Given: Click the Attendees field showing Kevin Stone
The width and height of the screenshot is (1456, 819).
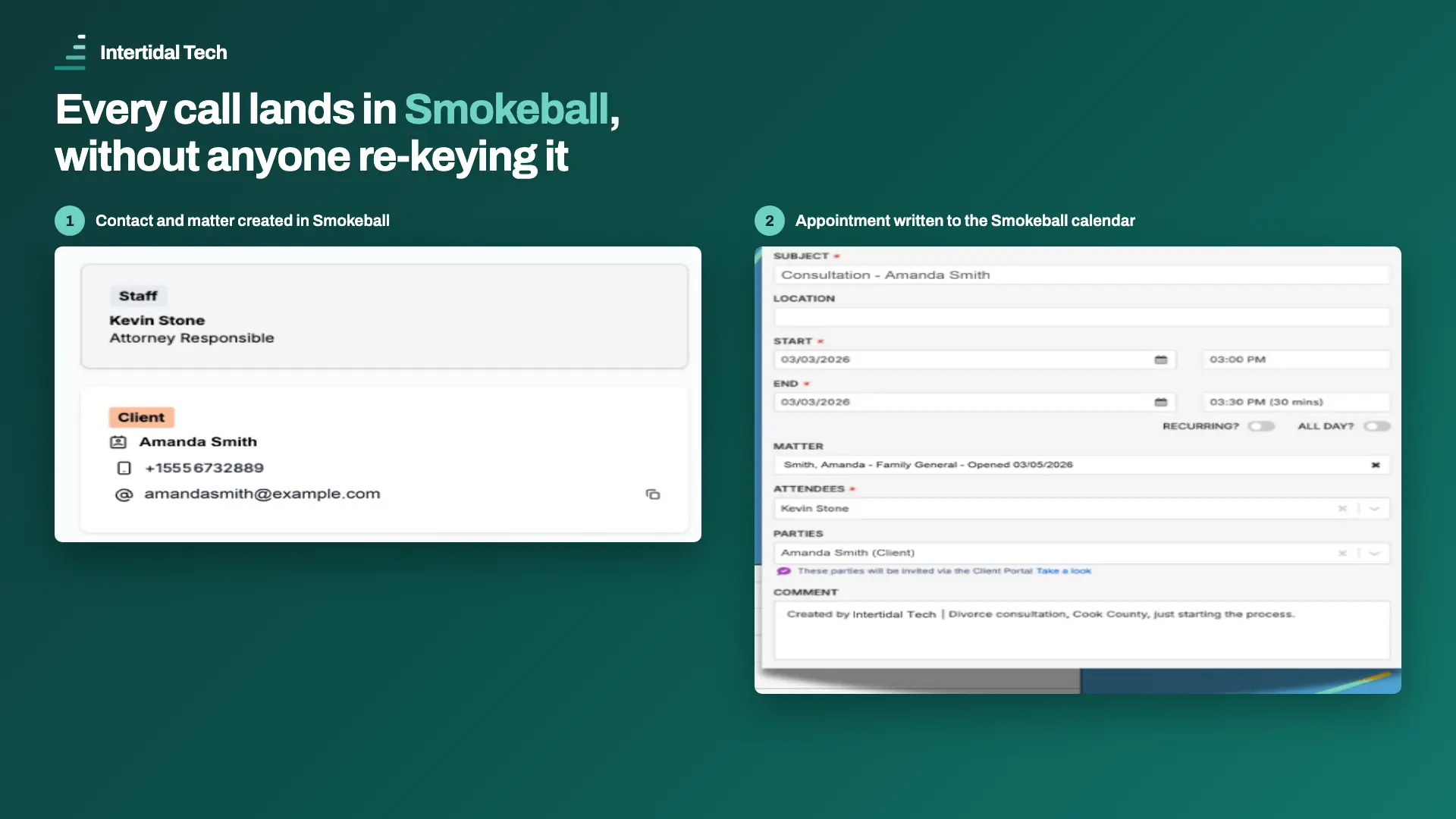Looking at the screenshot, I should coord(1082,509).
